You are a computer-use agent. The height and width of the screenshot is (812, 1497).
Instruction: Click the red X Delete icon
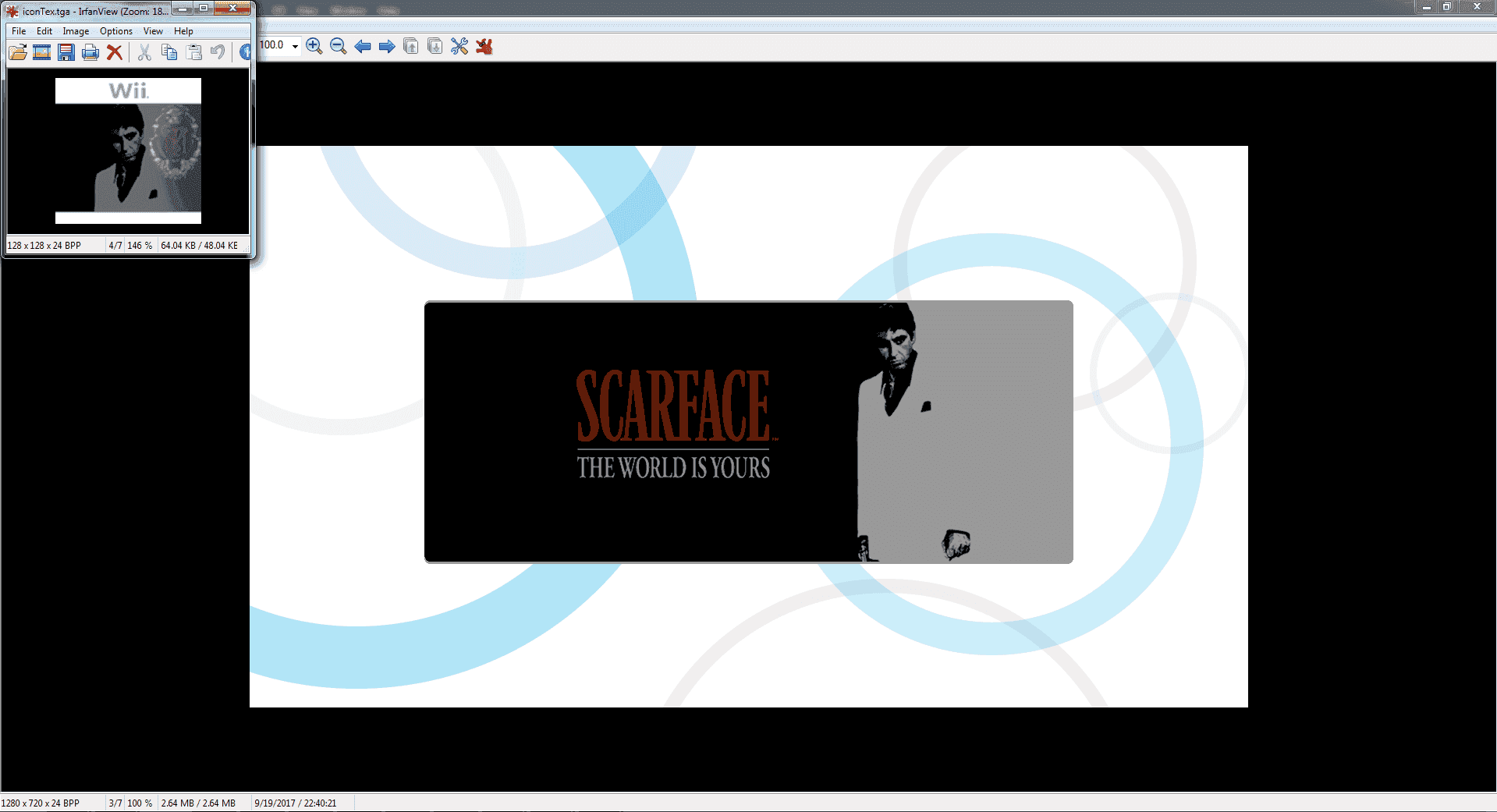pos(115,52)
